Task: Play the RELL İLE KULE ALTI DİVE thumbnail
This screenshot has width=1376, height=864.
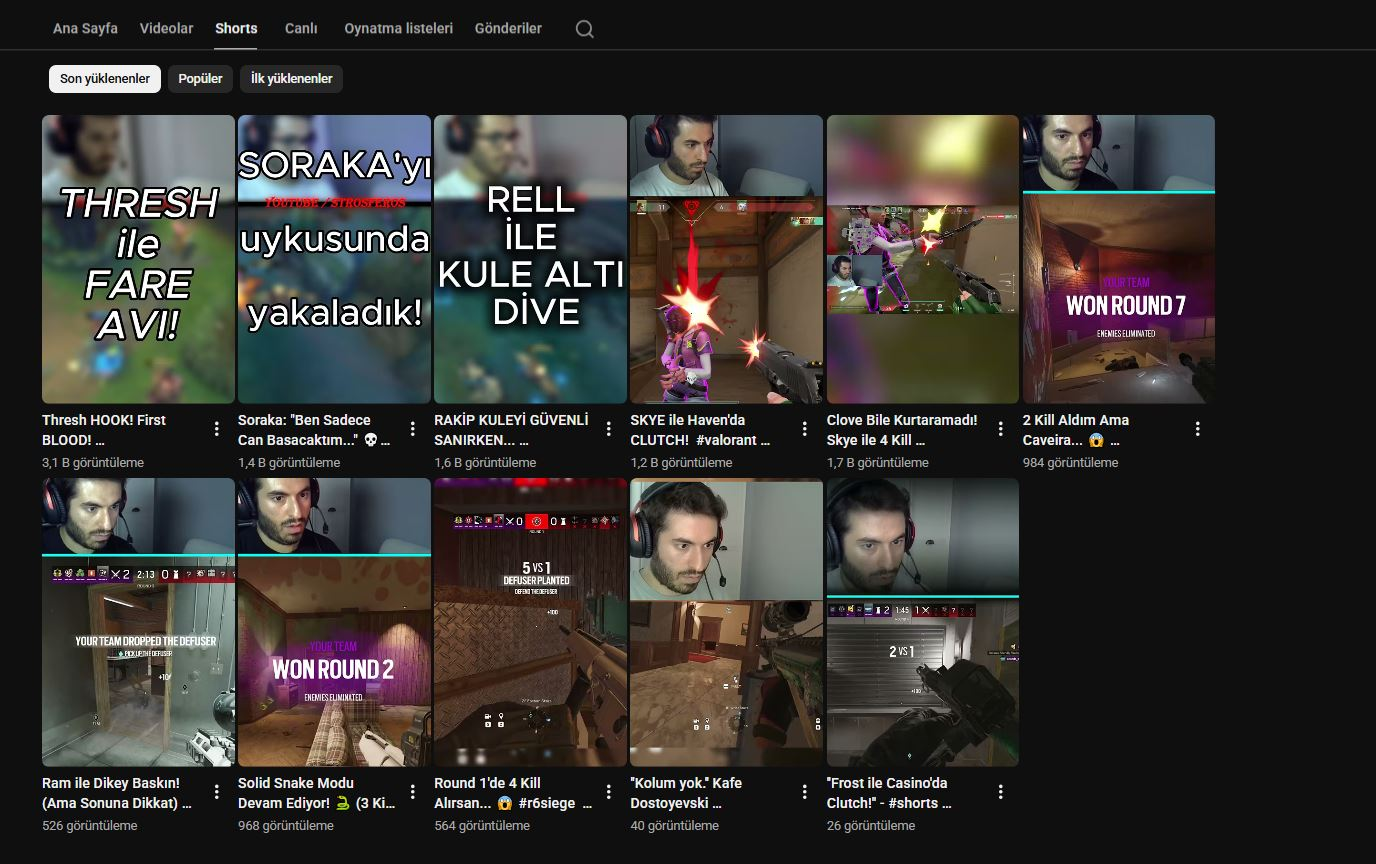Action: [x=530, y=259]
